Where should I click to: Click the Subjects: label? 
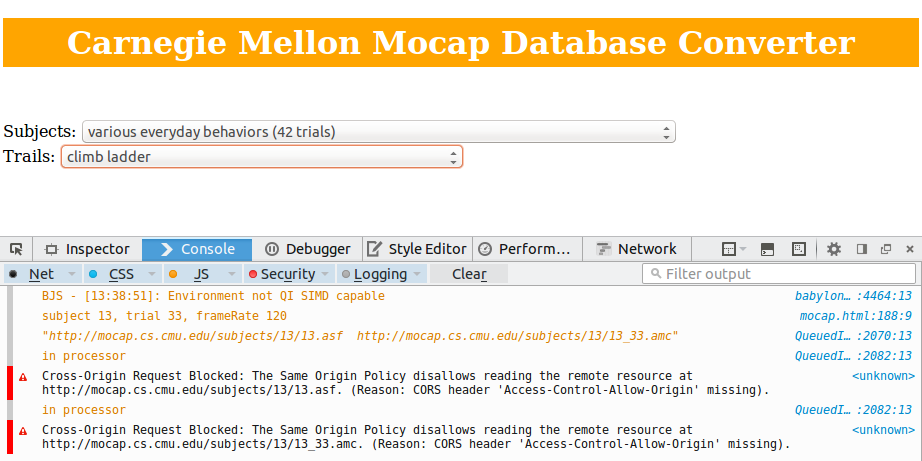click(39, 131)
